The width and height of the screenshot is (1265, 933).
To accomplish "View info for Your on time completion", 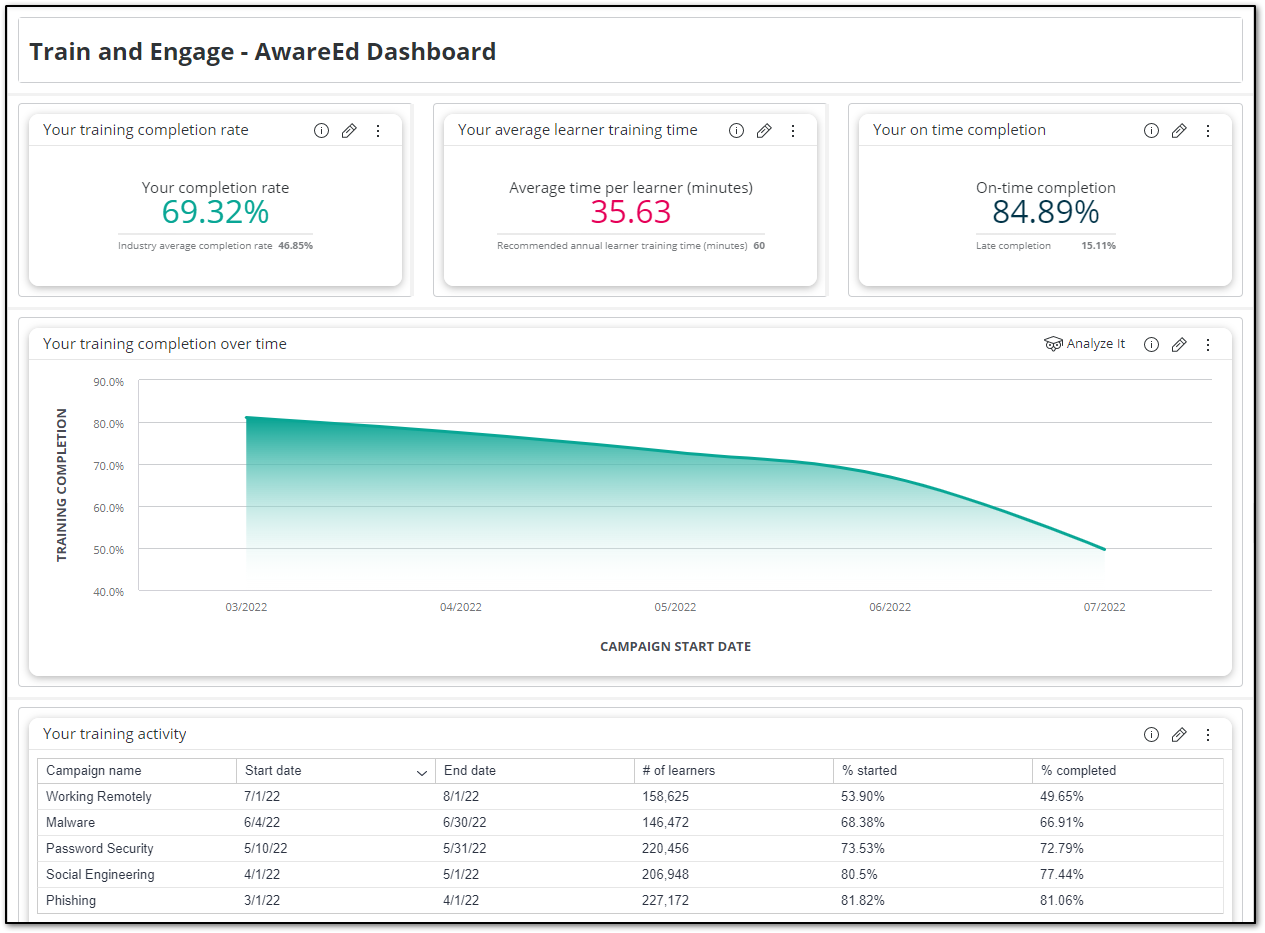I will coord(1151,130).
